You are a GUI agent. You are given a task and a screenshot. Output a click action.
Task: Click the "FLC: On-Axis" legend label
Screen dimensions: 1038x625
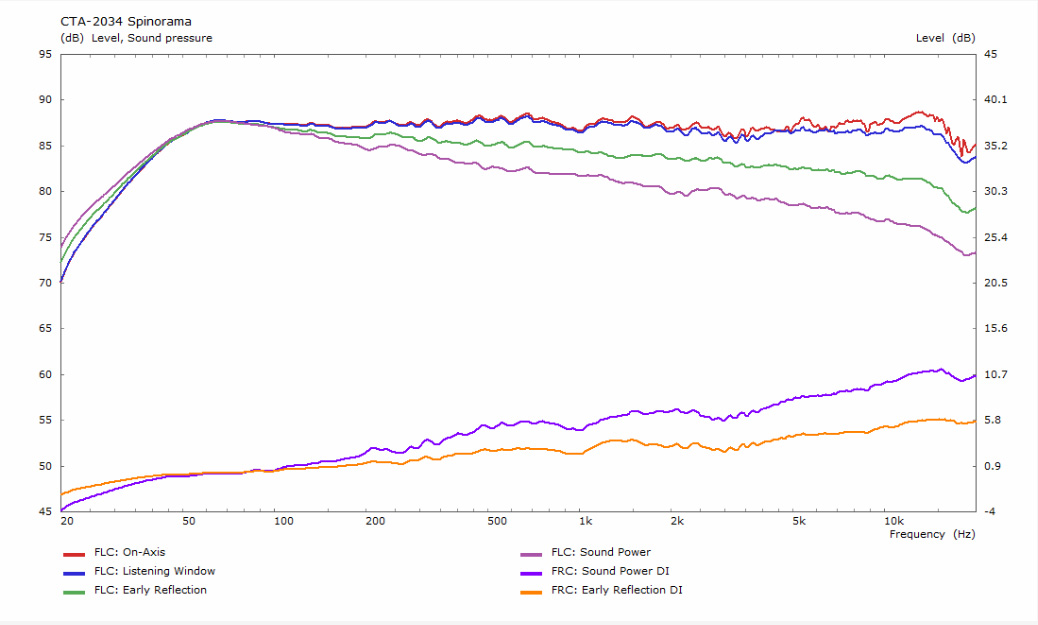128,552
